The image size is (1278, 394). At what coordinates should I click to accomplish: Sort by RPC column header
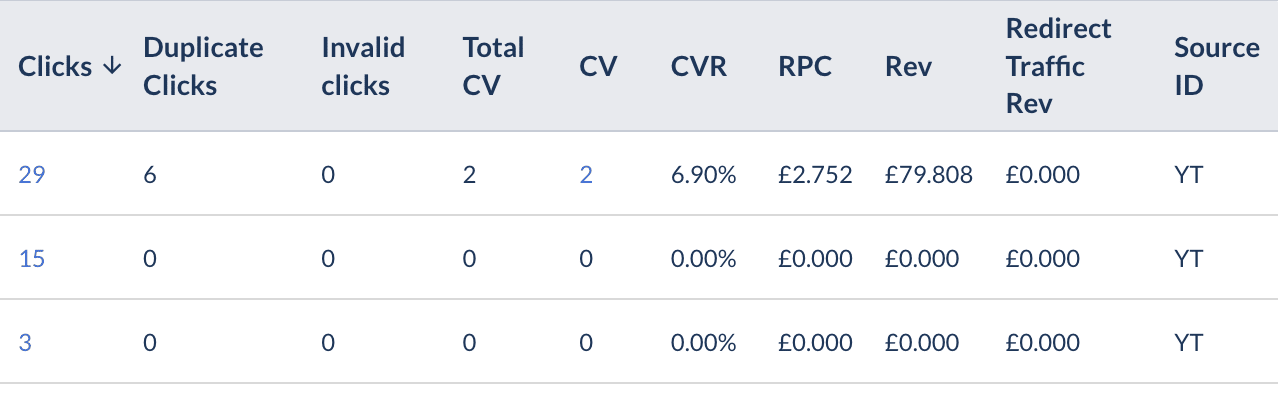pos(805,67)
